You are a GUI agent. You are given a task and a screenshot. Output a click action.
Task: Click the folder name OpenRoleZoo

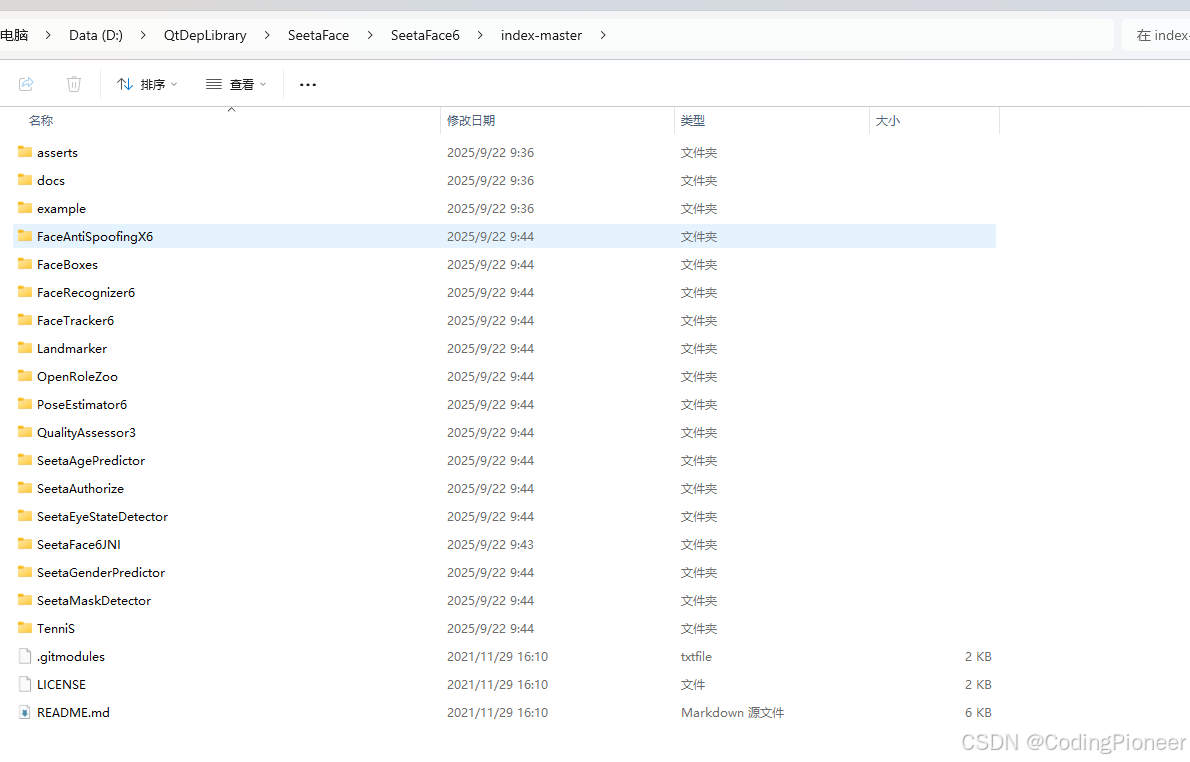(77, 376)
